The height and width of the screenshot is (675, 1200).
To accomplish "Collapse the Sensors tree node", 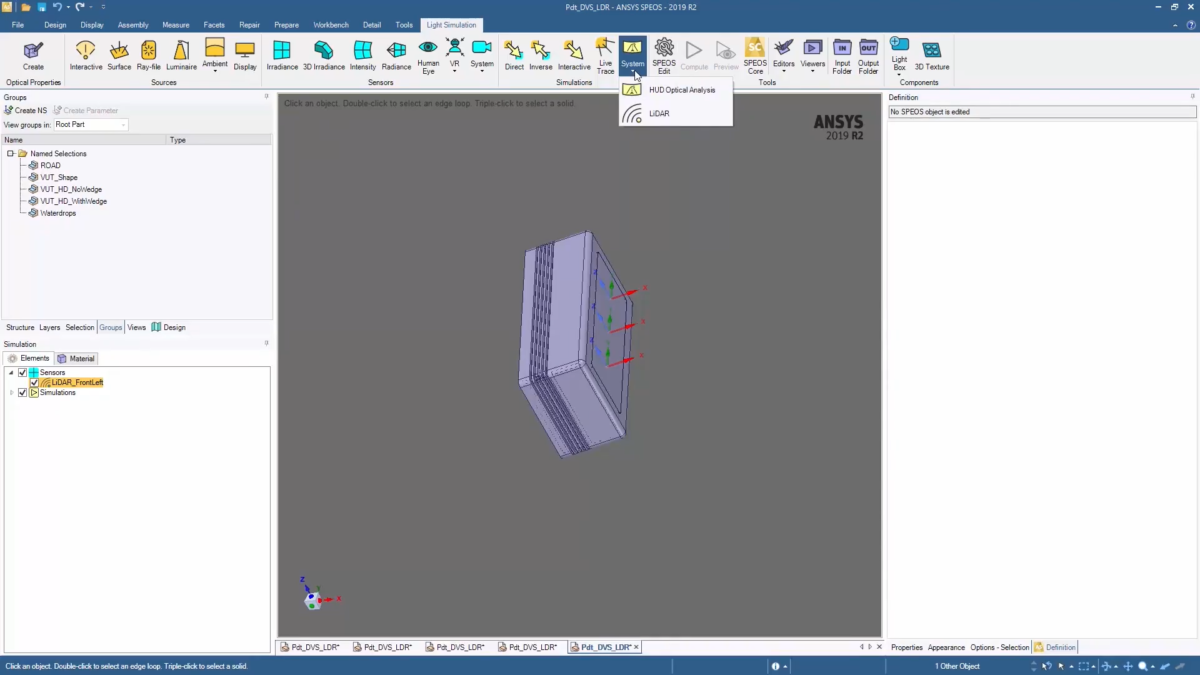I will 12,372.
